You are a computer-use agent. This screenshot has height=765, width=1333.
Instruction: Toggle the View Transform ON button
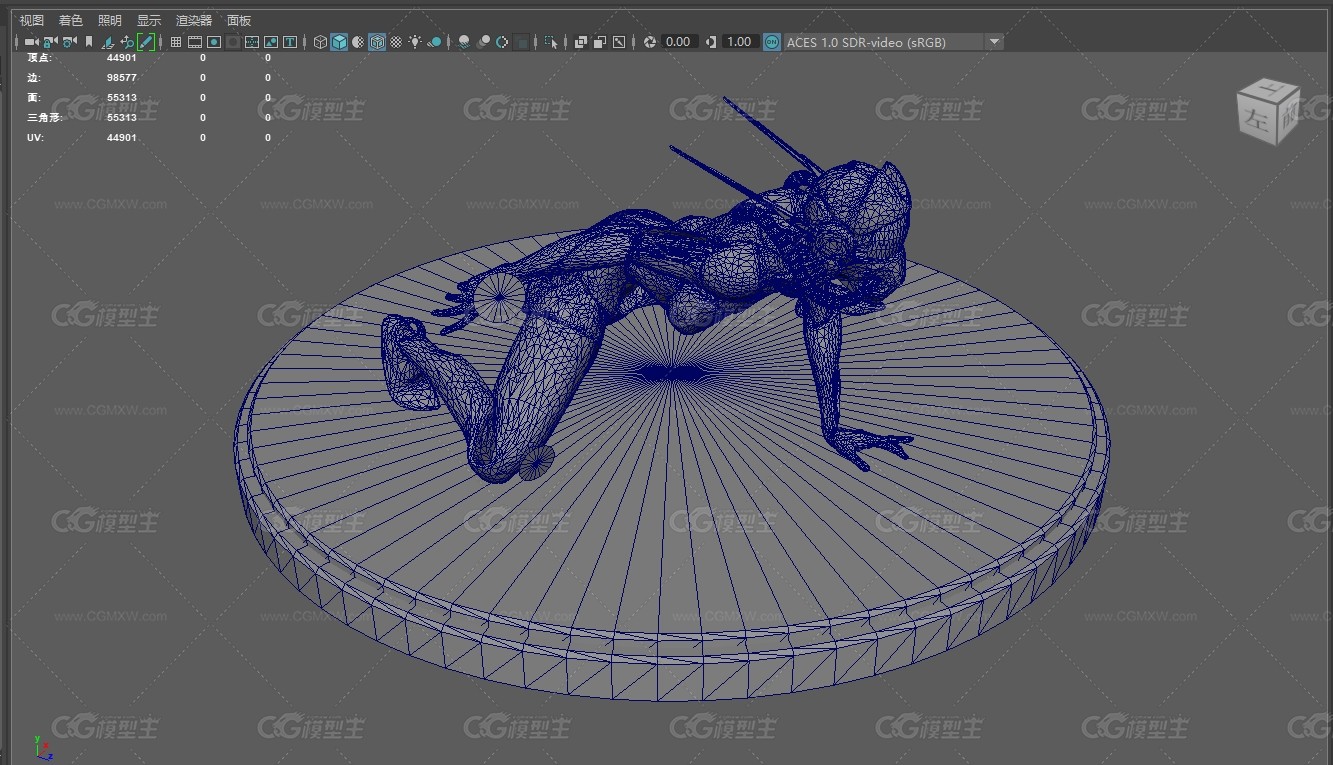pyautogui.click(x=772, y=42)
